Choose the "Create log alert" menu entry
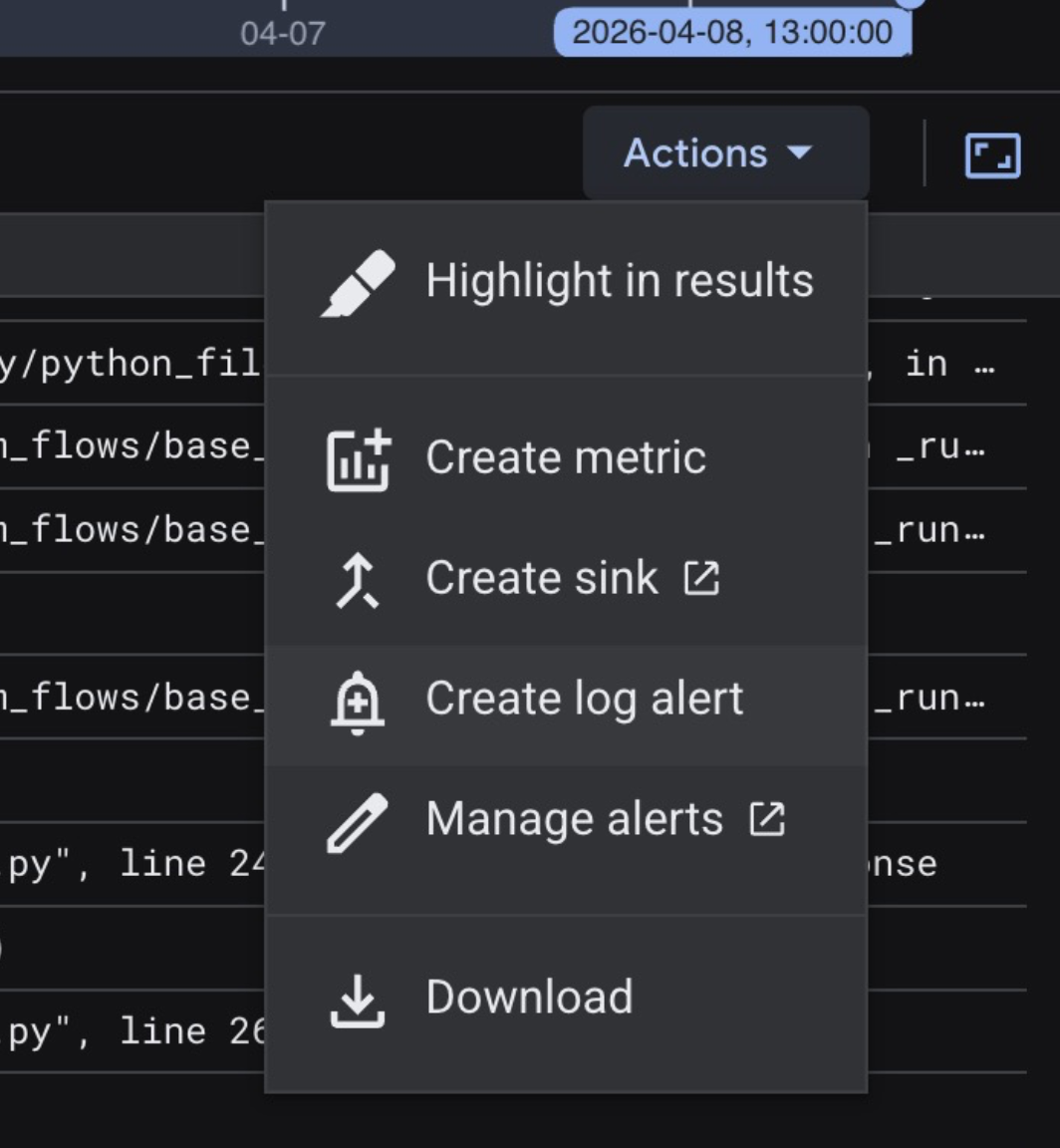This screenshot has height=1148, width=1060. click(x=584, y=699)
